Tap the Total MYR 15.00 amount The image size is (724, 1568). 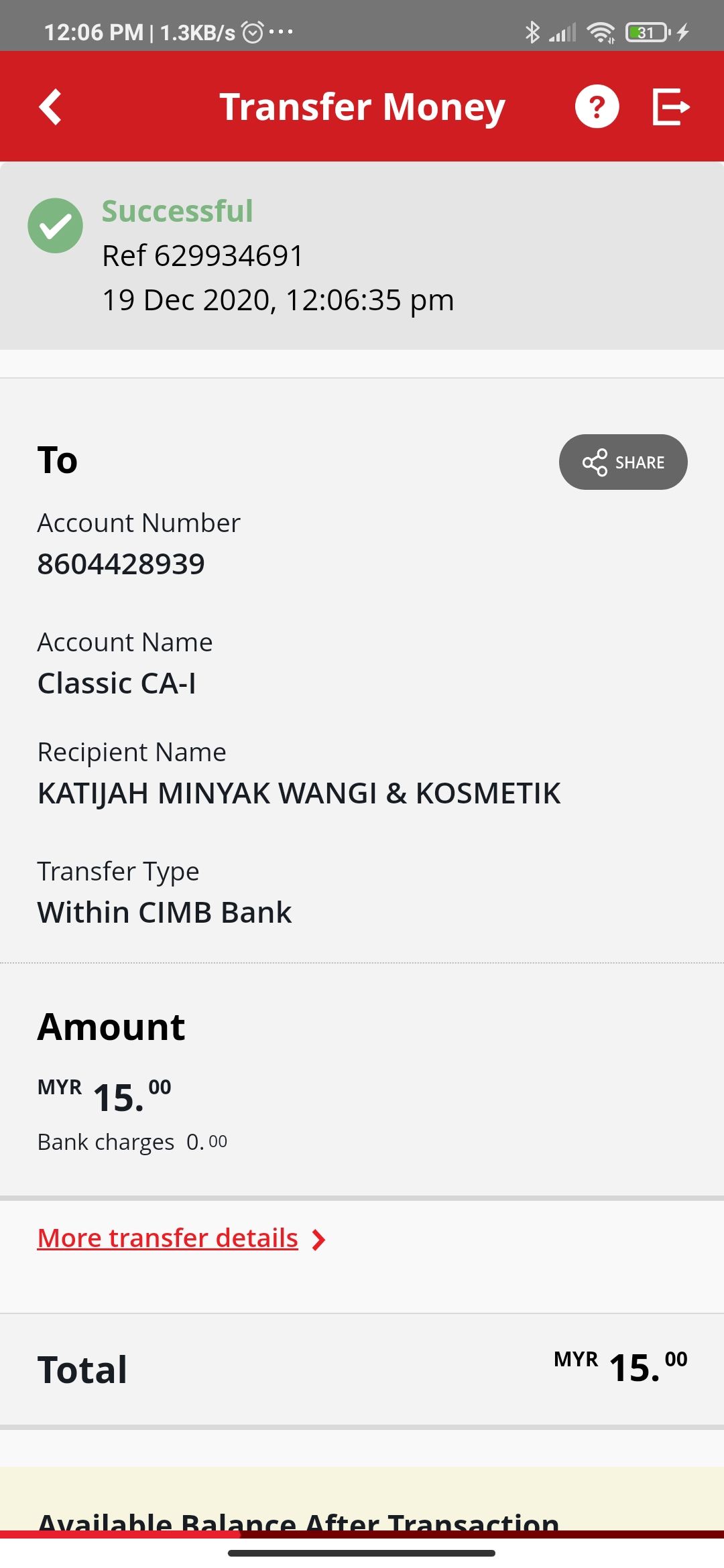point(620,1367)
